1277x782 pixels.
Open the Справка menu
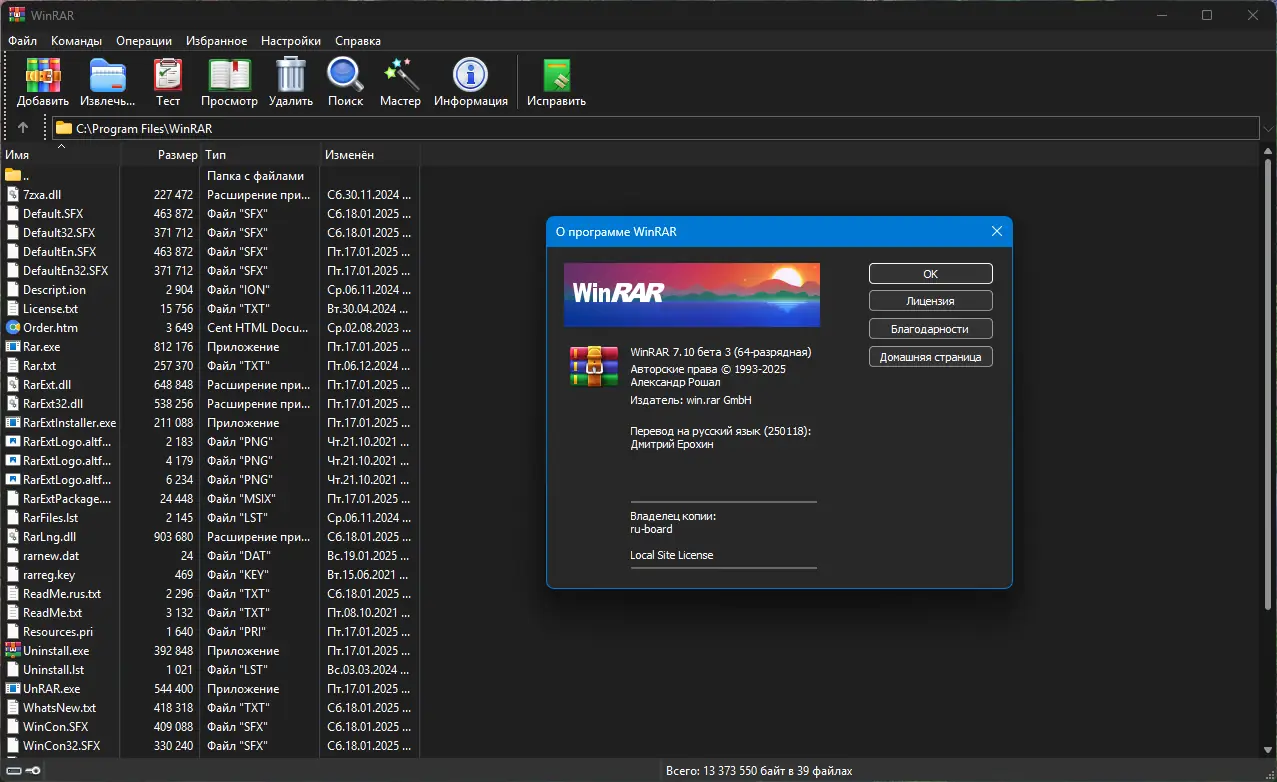[358, 41]
